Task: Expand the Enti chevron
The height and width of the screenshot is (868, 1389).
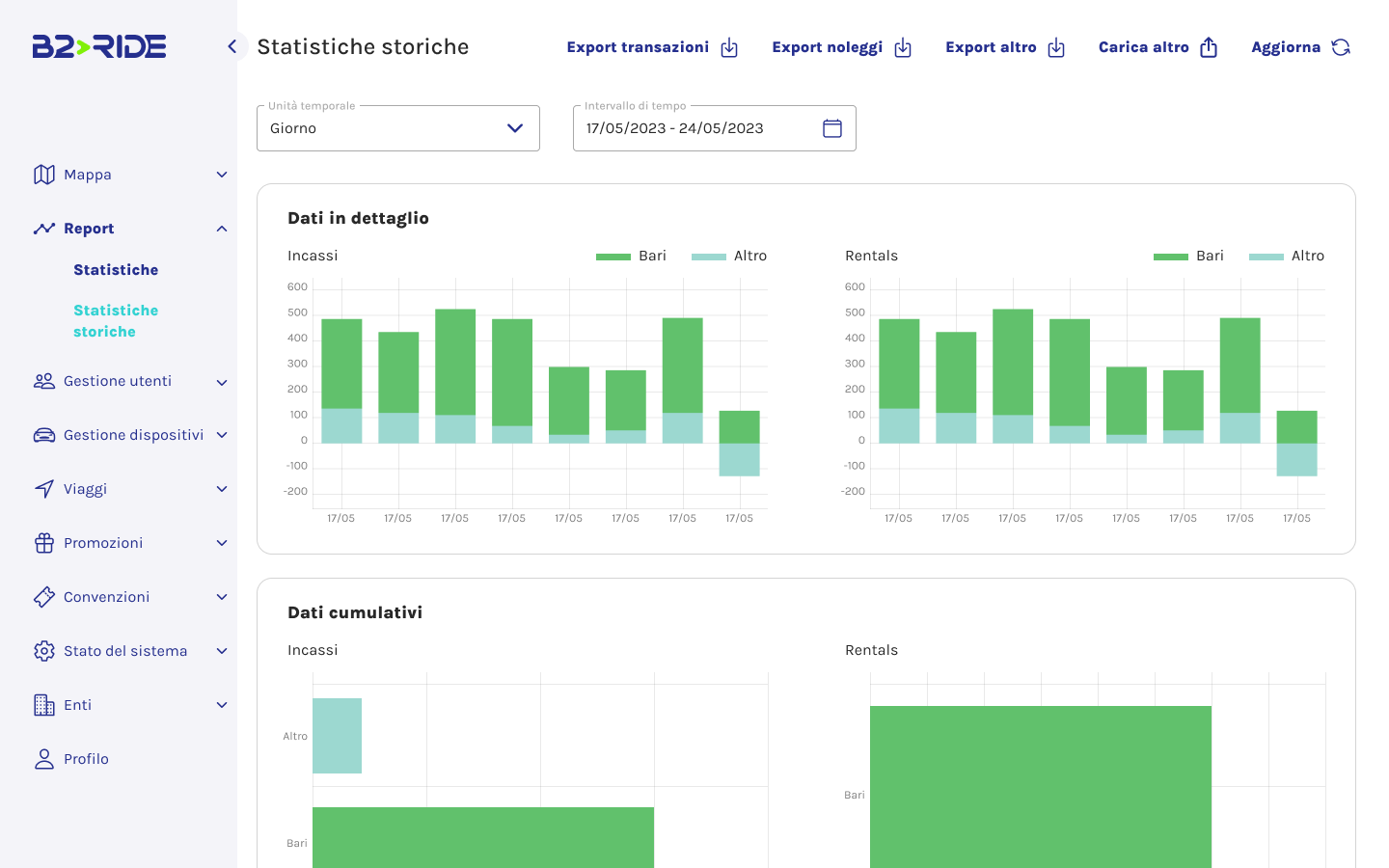Action: pyautogui.click(x=222, y=705)
